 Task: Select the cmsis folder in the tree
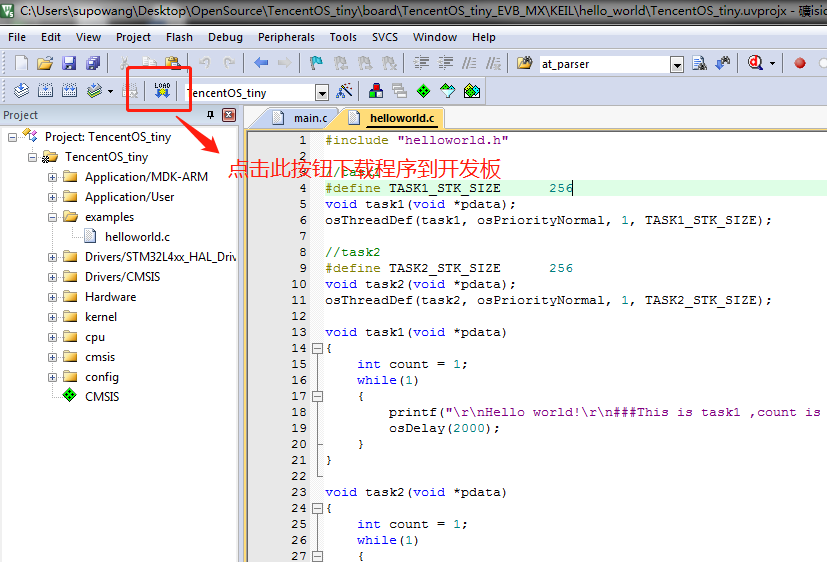[x=100, y=357]
